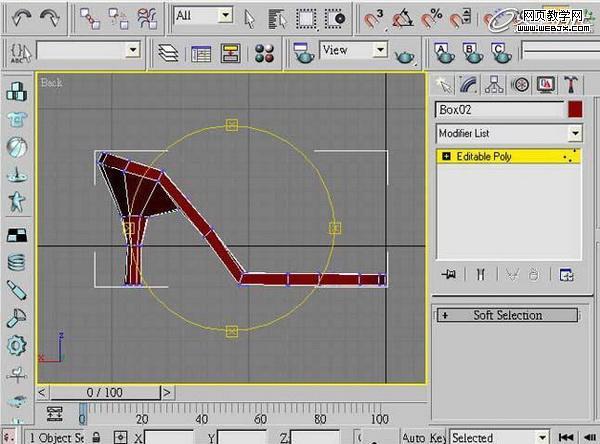This screenshot has width=600, height=444.
Task: Expand the Editable Poly plus box
Action: (446, 156)
